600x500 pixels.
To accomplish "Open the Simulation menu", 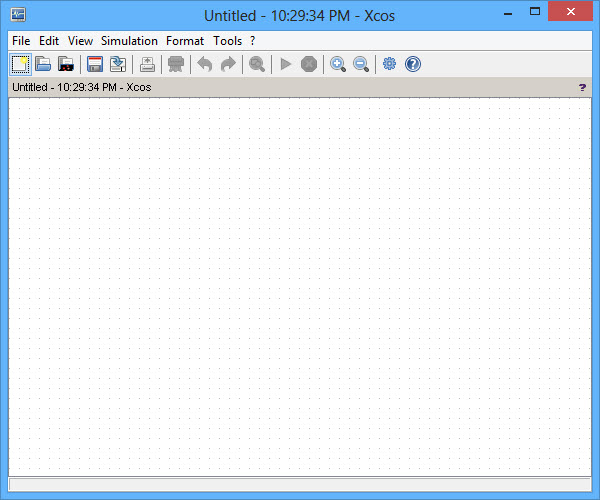I will point(129,41).
